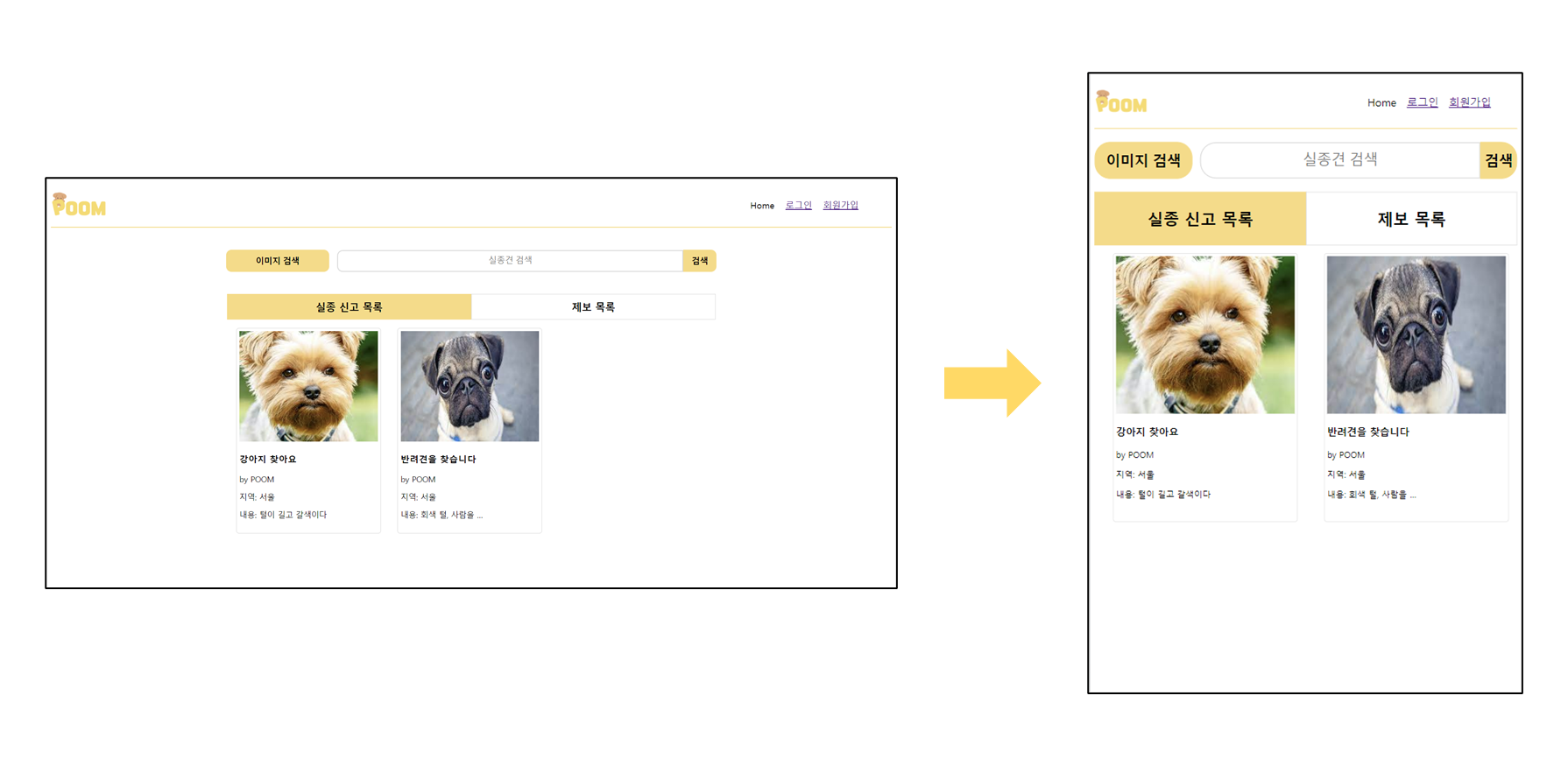The width and height of the screenshot is (1568, 766).
Task: Click 내용: 회색 털, 사람을 ... in wide layout
Action: click(x=441, y=515)
